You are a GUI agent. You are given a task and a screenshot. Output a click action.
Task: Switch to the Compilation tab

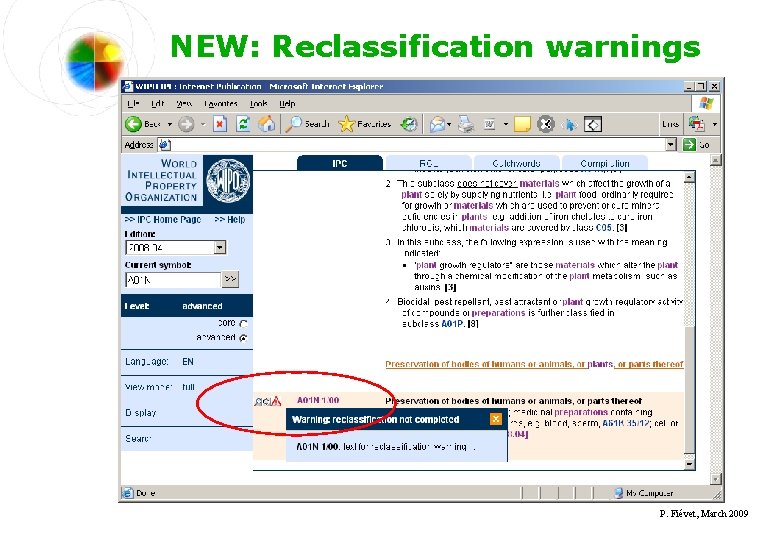coord(605,163)
